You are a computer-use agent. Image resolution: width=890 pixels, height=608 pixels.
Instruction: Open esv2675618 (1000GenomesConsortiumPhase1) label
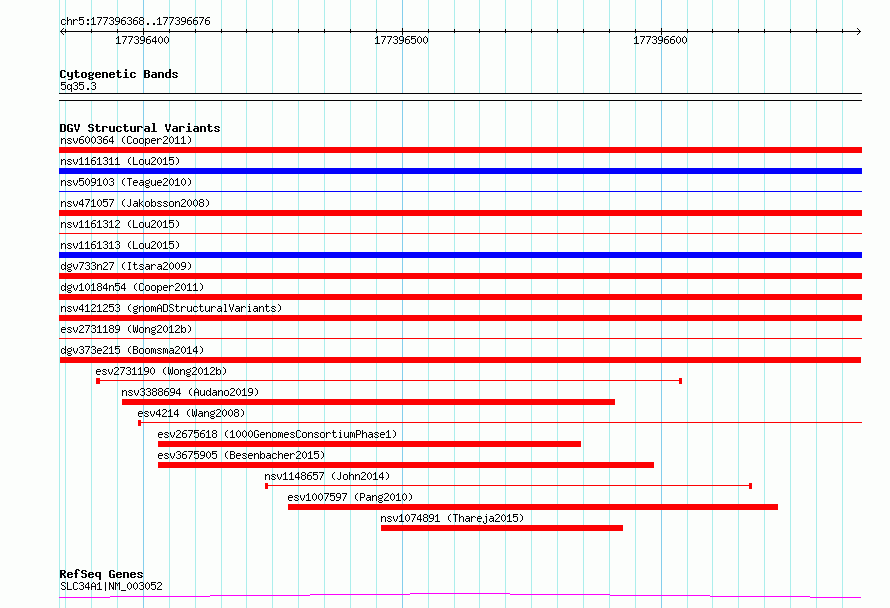(x=277, y=434)
